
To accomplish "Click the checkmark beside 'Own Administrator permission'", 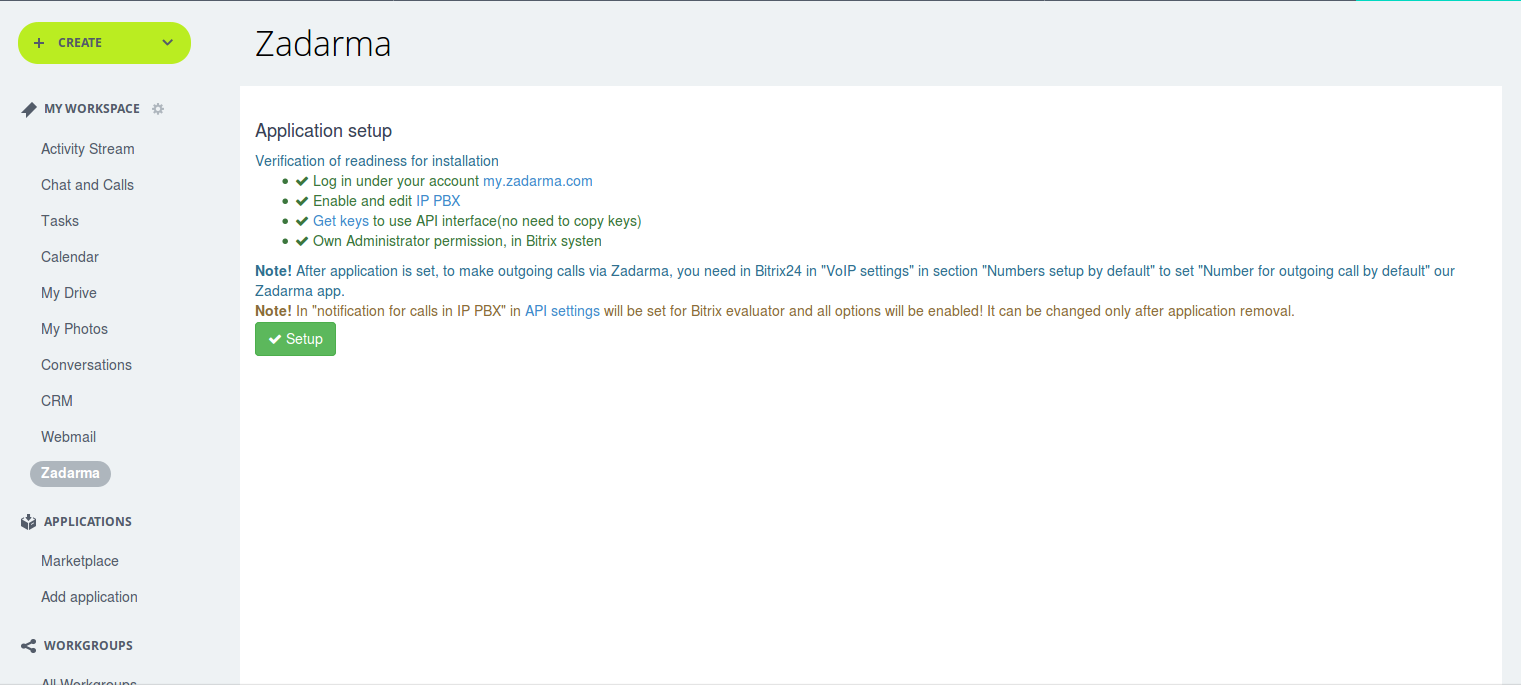I will tap(302, 241).
